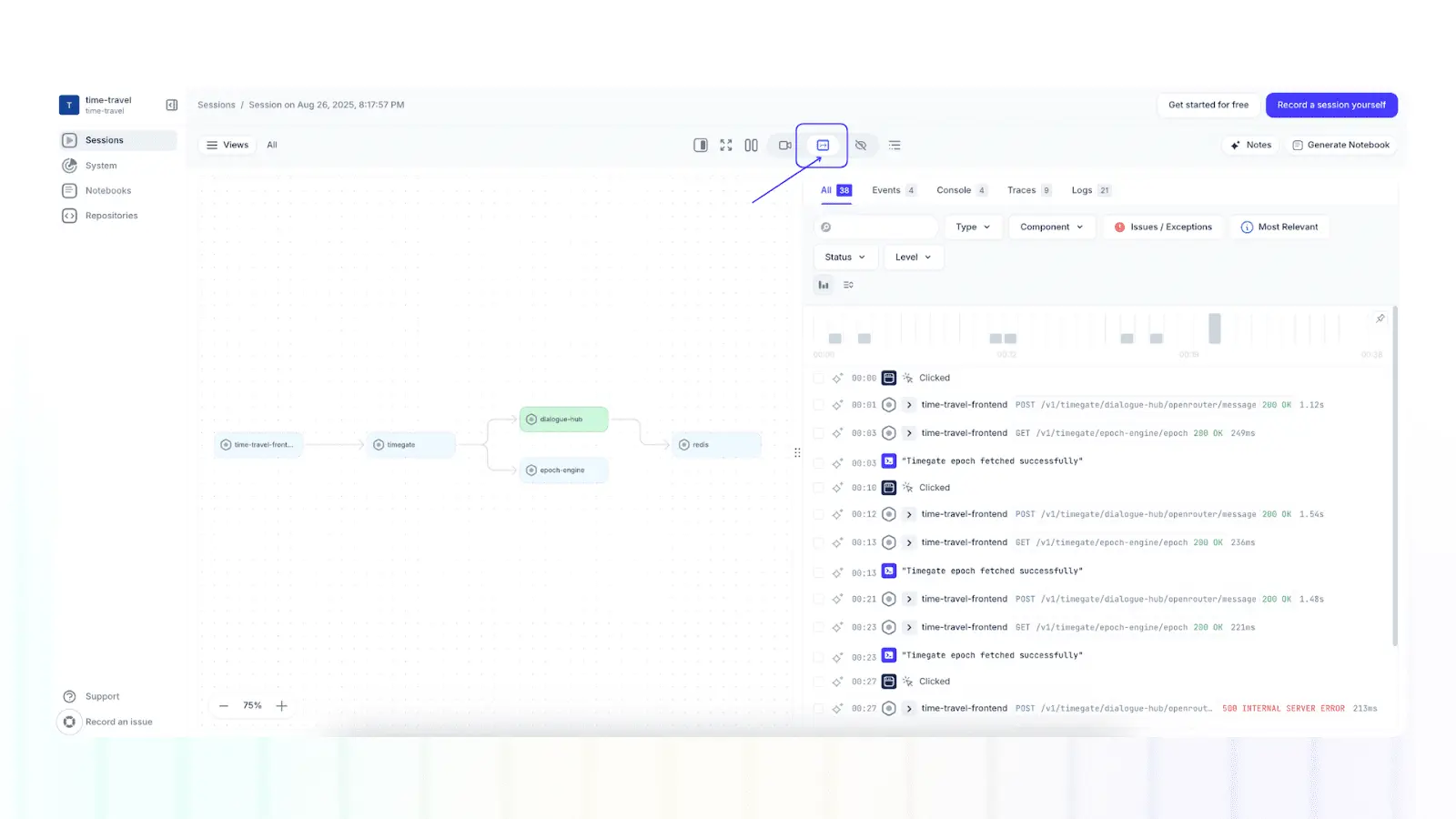This screenshot has height=819, width=1456.
Task: Tick the checkbox for the 00:12 POST request
Action: tap(818, 515)
